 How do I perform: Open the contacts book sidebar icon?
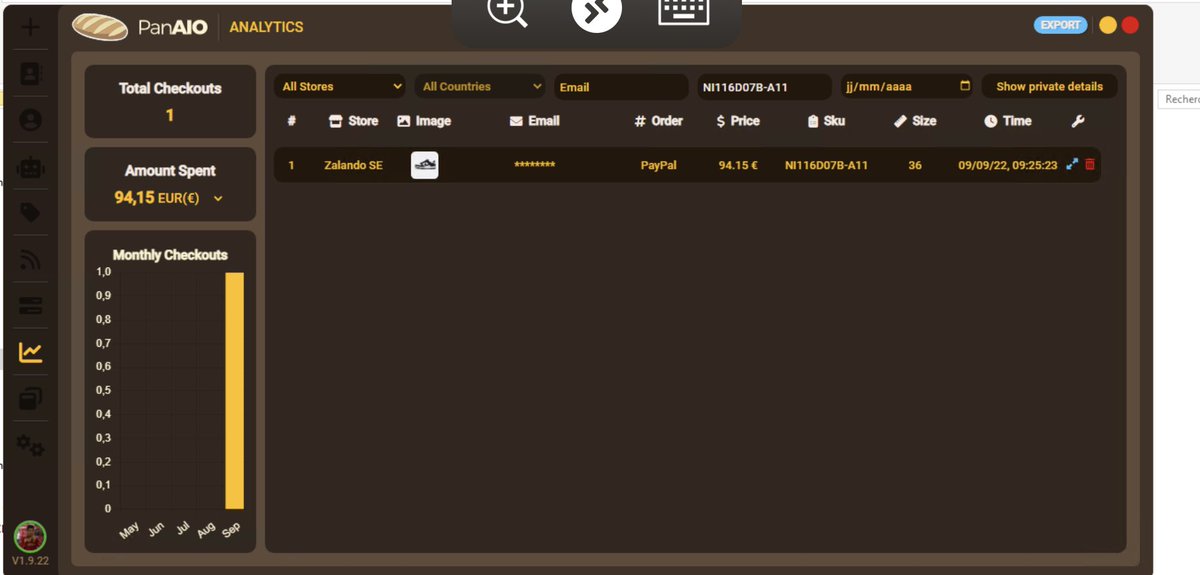(x=31, y=73)
